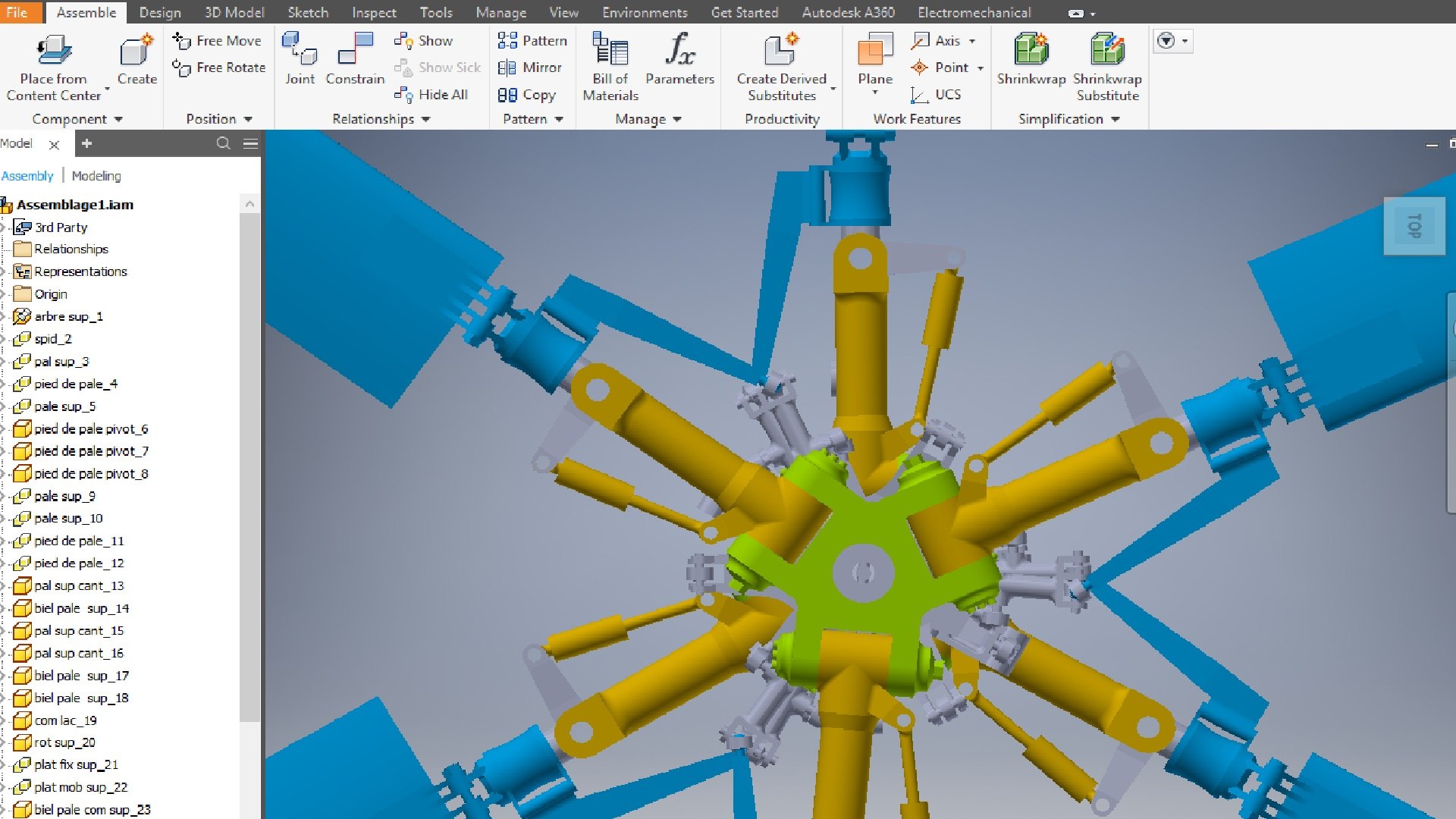
Task: Open the Constrain tool
Action: tap(355, 58)
